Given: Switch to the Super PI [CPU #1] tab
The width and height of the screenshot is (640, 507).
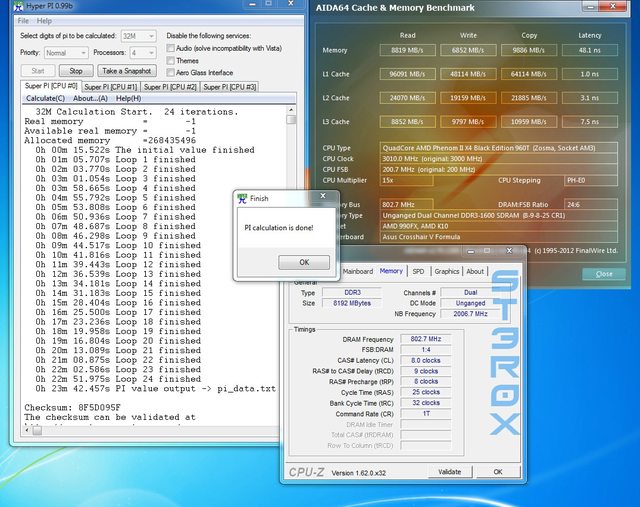Looking at the screenshot, I should pos(111,87).
